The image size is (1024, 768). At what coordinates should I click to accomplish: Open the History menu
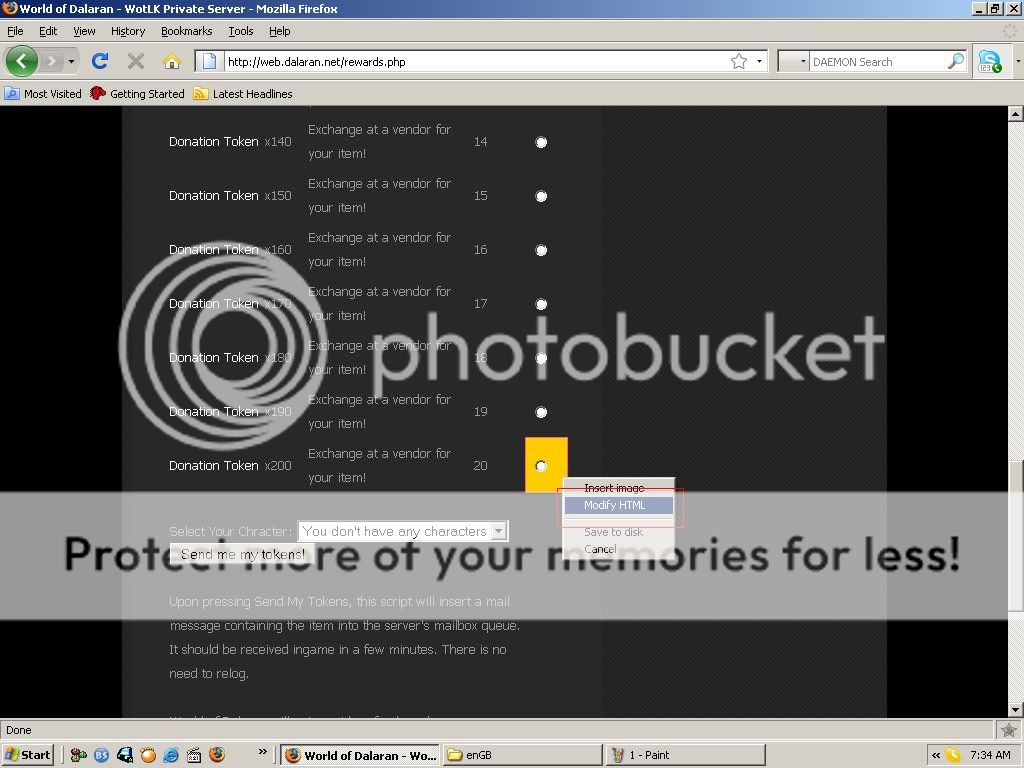tap(128, 31)
